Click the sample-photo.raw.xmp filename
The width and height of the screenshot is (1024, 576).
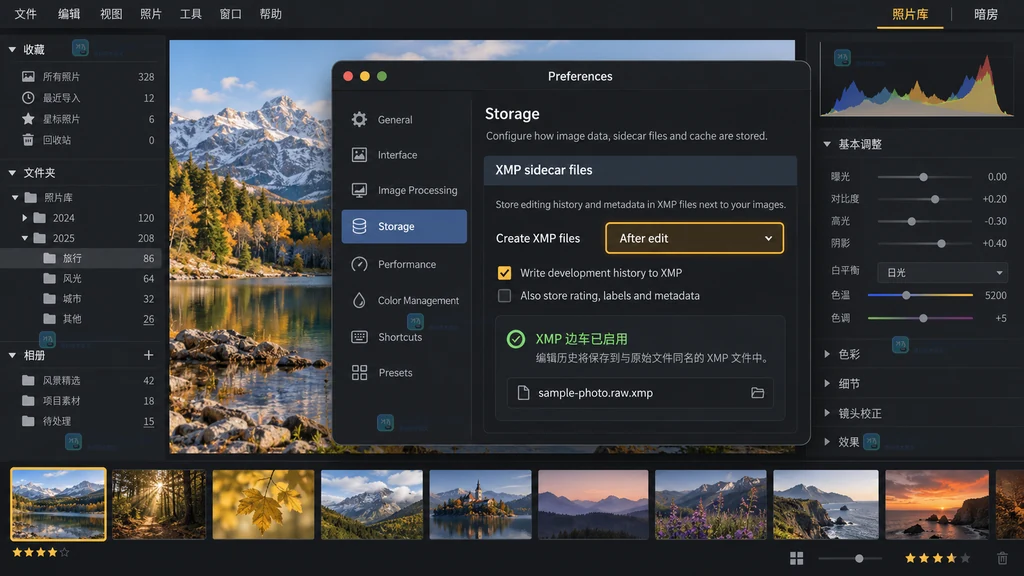[596, 392]
